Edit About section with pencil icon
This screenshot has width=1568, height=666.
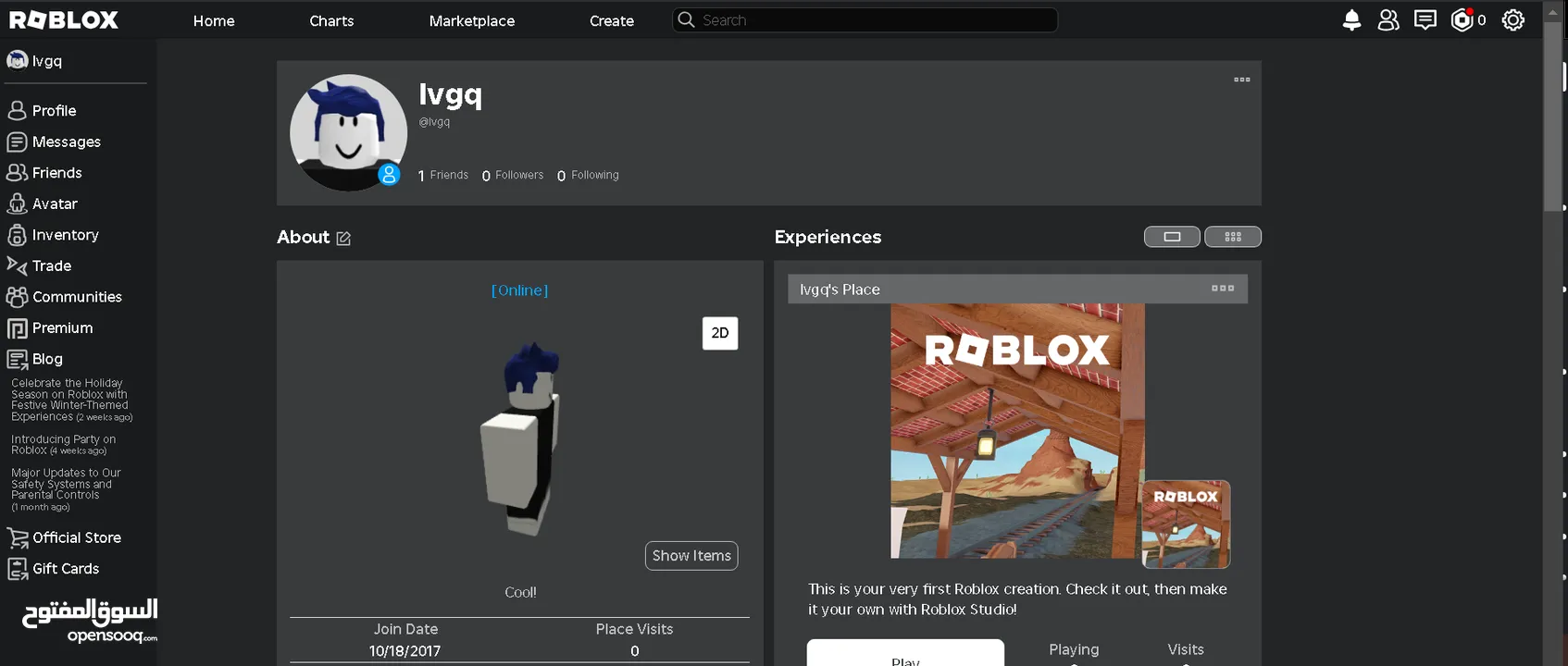[343, 239]
